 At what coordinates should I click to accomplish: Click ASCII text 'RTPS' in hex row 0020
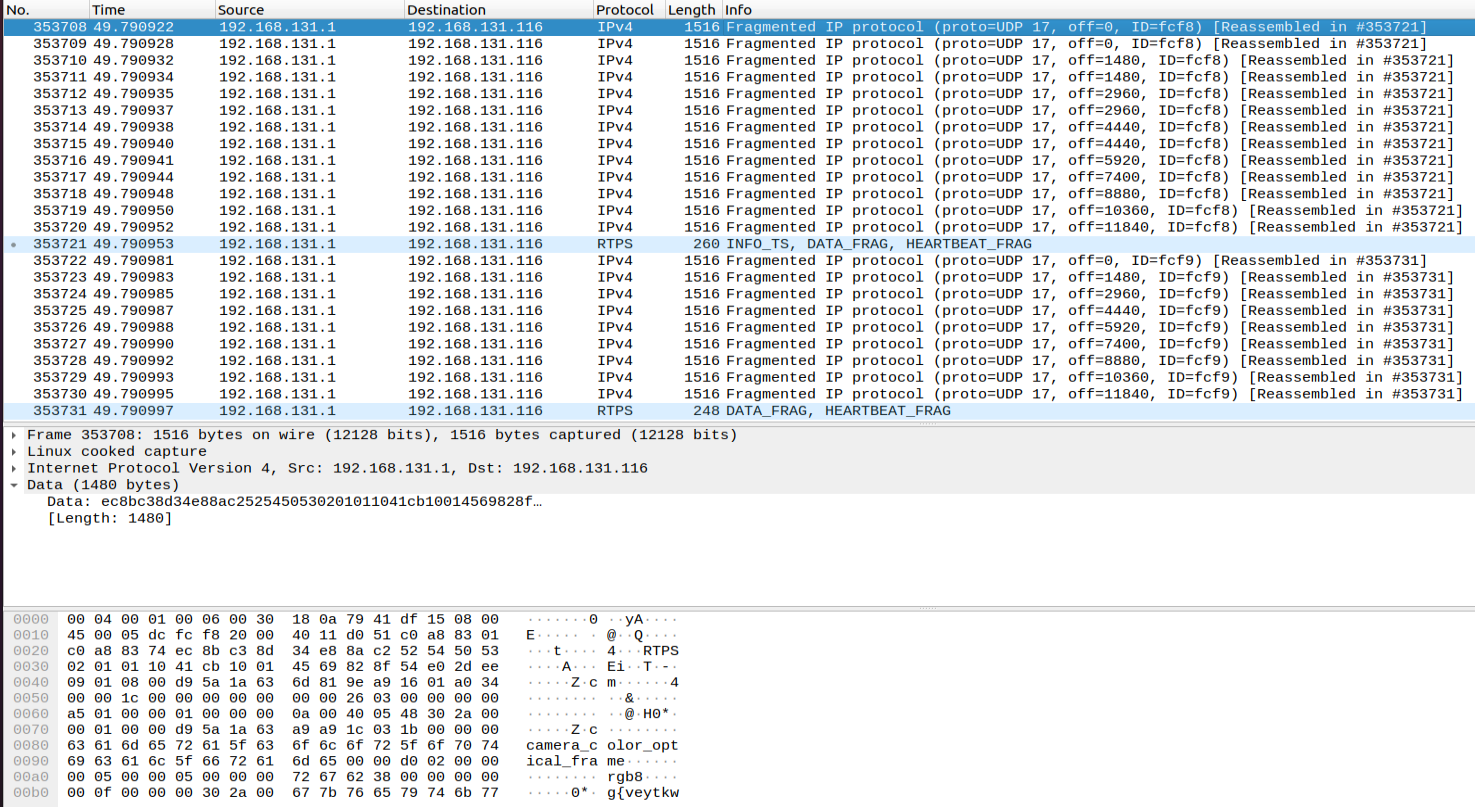(660, 651)
